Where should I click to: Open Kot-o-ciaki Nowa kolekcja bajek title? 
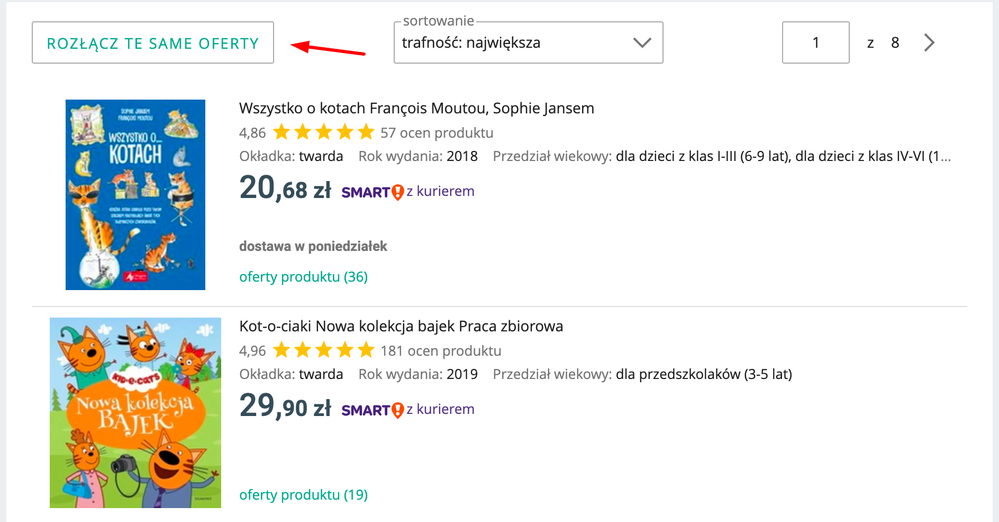click(x=401, y=326)
